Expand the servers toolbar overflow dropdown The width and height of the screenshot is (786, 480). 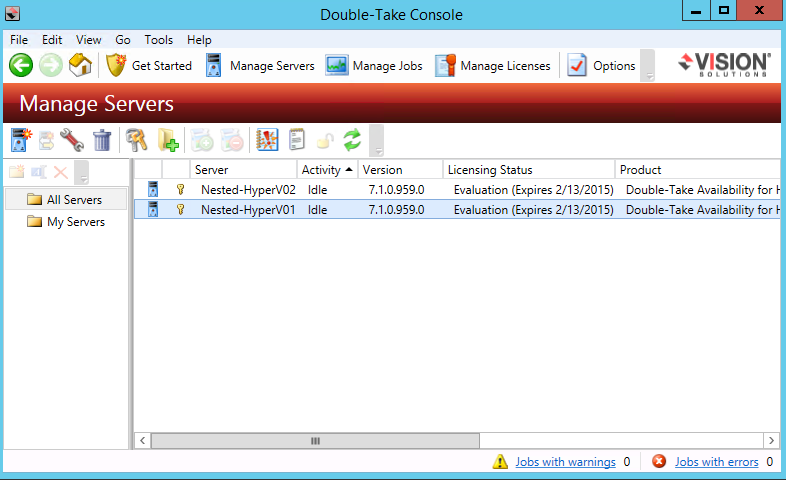pos(376,141)
